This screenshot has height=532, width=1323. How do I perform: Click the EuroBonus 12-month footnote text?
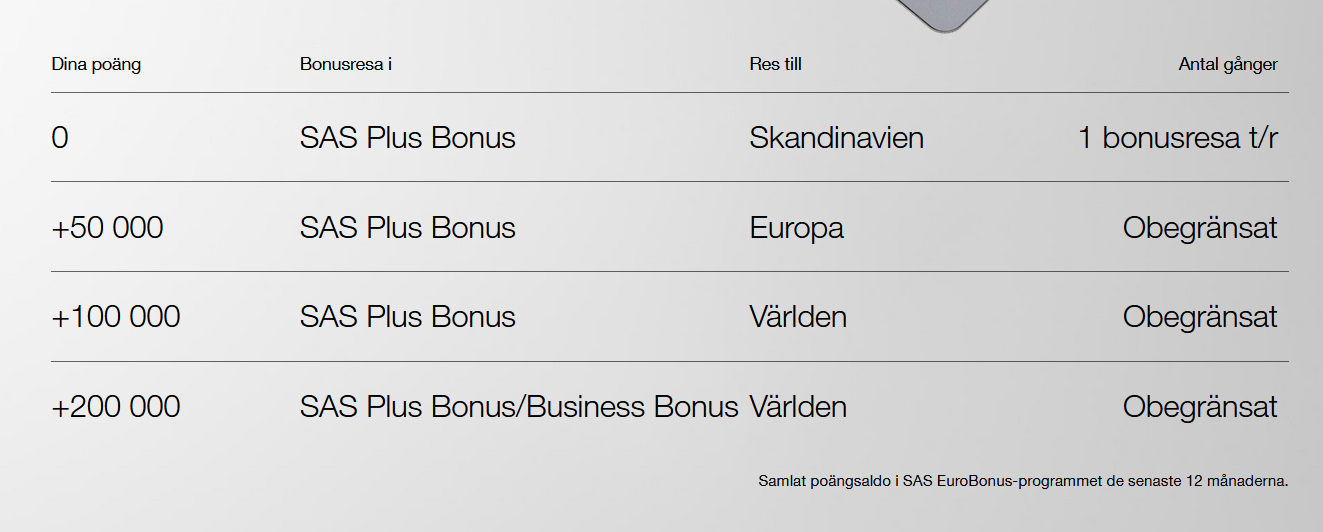[1023, 481]
